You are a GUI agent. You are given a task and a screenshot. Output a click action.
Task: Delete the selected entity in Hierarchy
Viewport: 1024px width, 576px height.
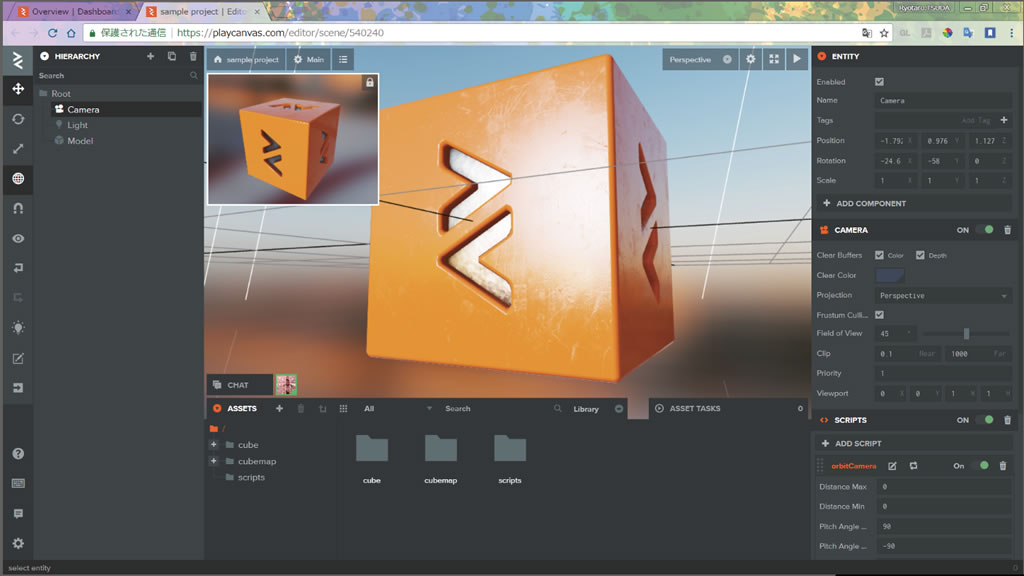193,56
